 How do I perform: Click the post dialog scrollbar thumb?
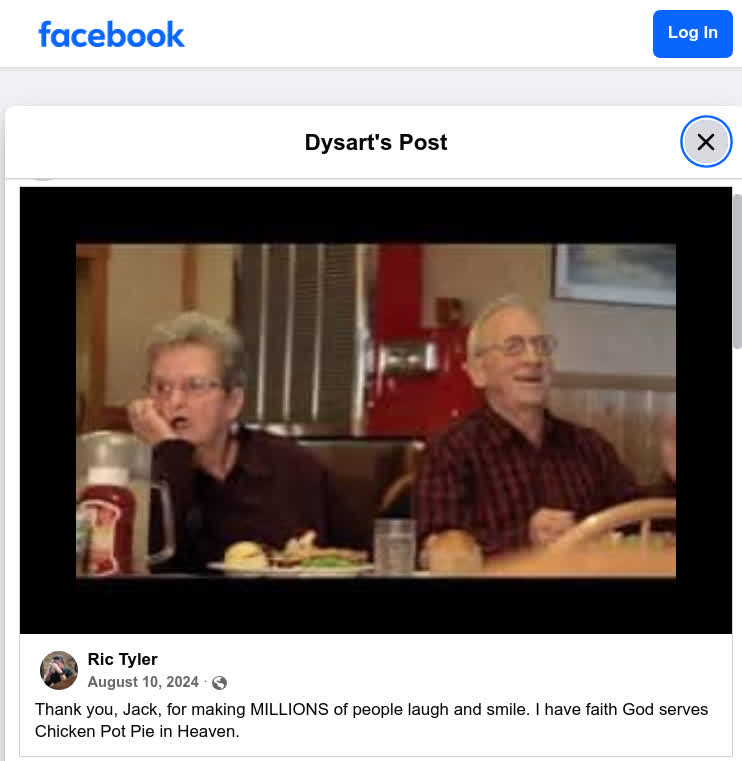pyautogui.click(x=737, y=272)
